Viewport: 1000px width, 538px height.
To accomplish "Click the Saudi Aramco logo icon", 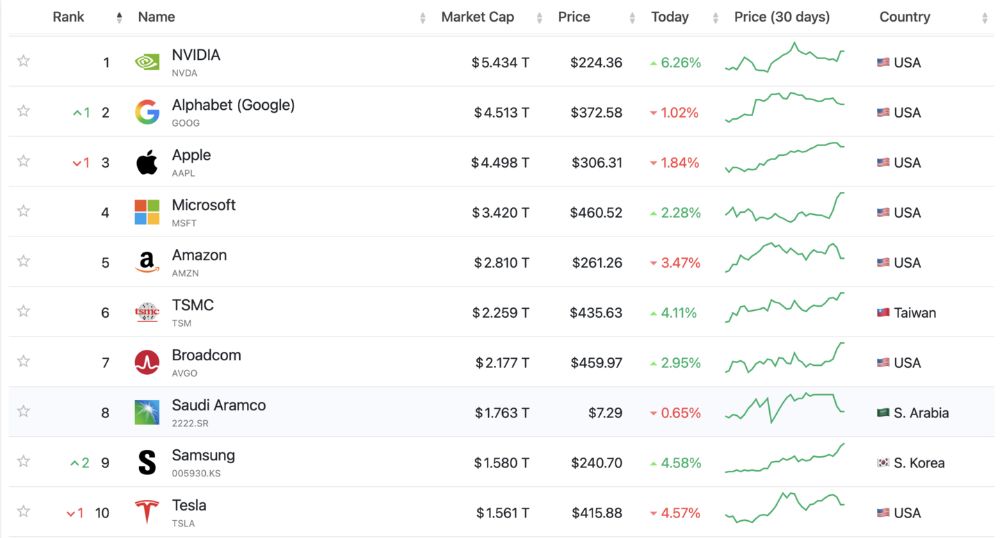I will (x=147, y=412).
